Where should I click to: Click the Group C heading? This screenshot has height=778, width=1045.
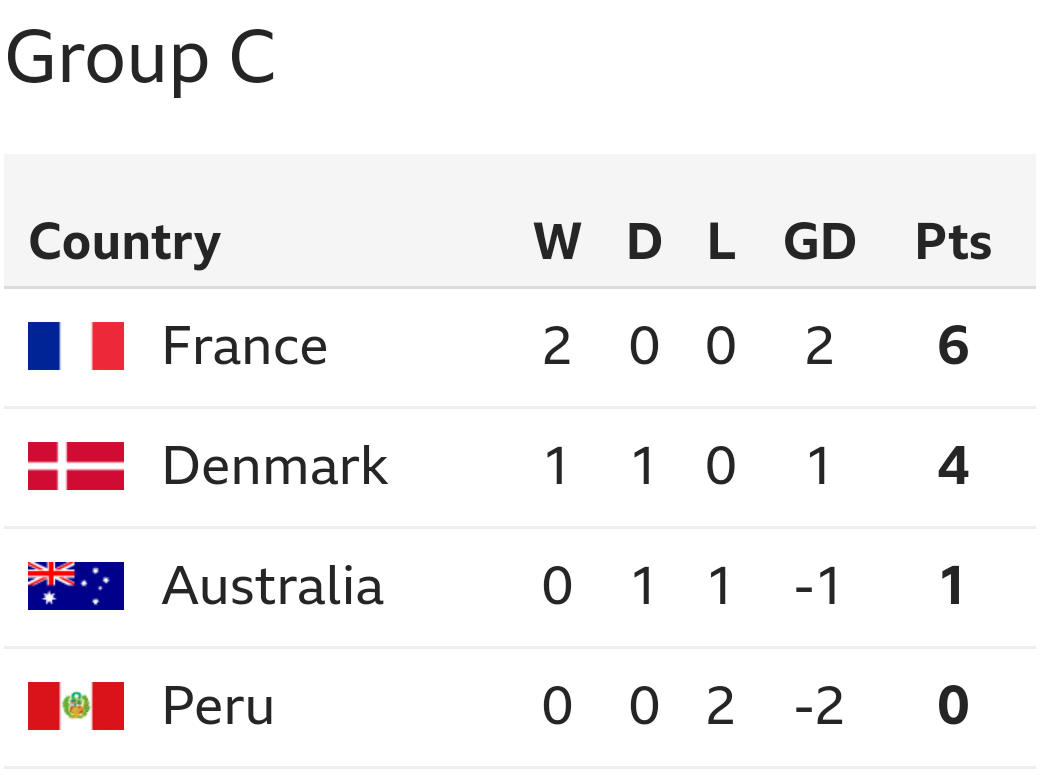pyautogui.click(x=140, y=58)
